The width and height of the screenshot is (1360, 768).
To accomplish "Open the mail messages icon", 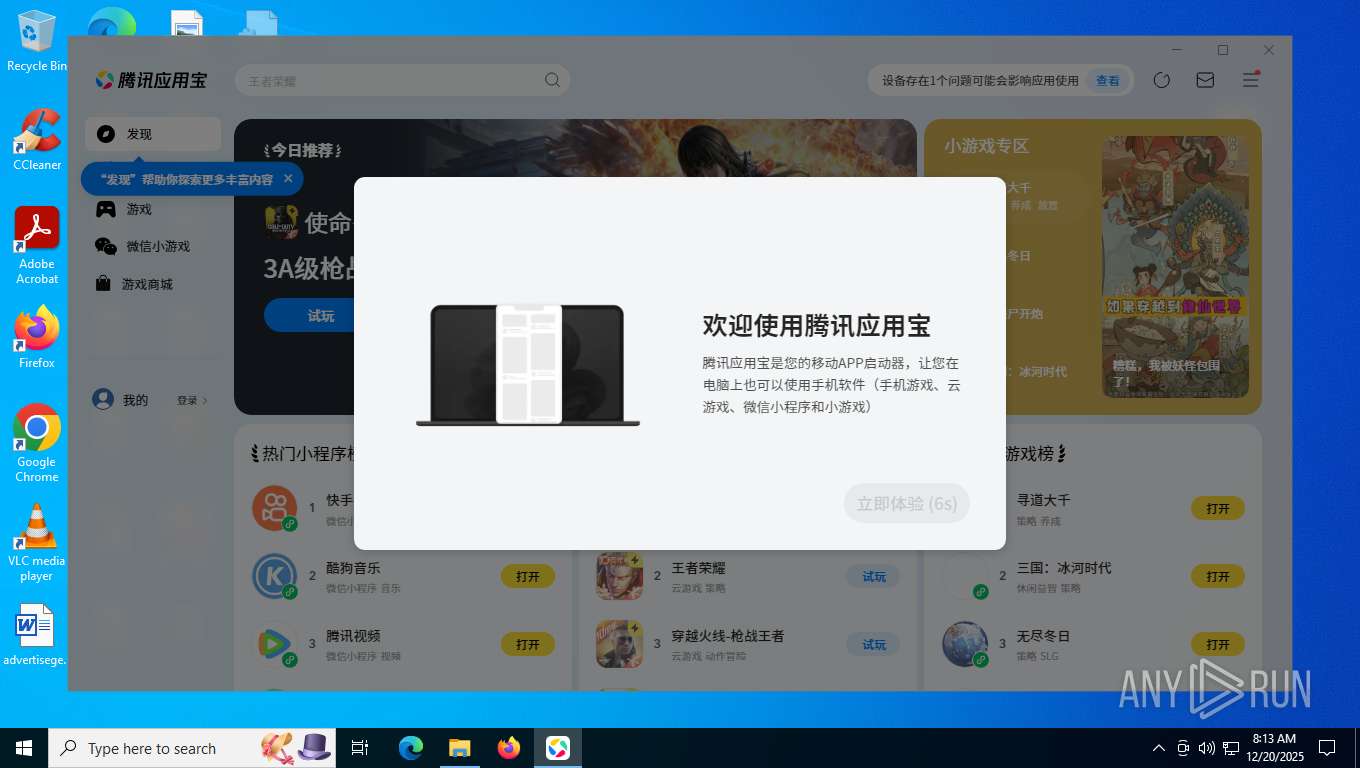I will [x=1205, y=80].
